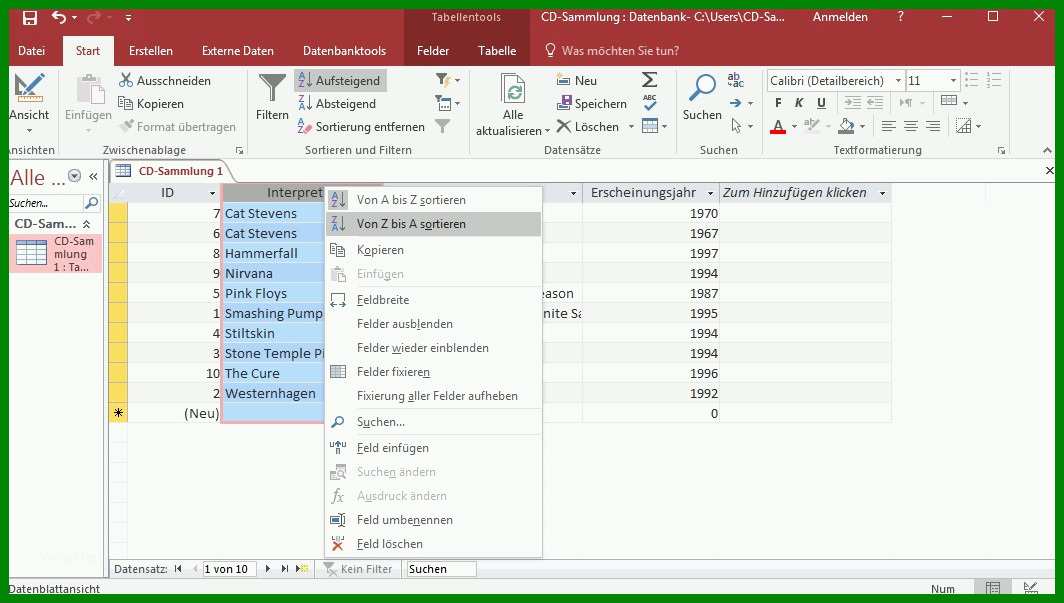Collapse the CD-Sam... group in the navigation pane

tap(86, 224)
